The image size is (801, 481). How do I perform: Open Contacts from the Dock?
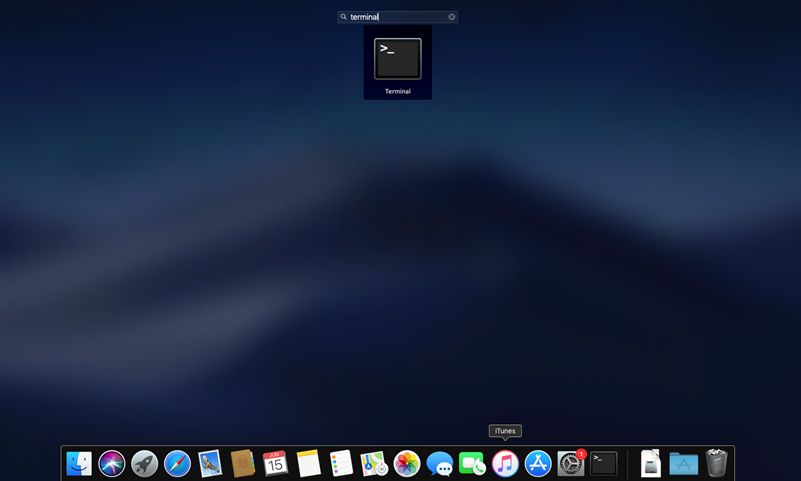point(243,464)
